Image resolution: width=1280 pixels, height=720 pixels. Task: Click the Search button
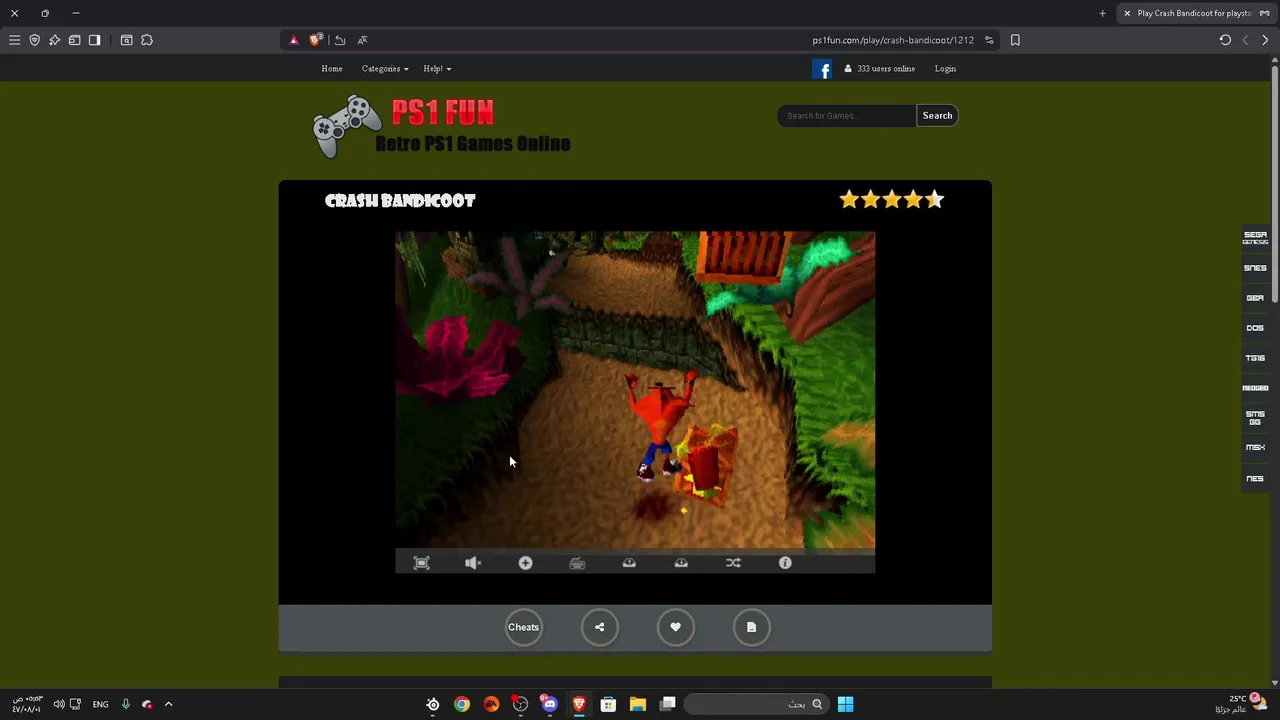pyautogui.click(x=937, y=115)
